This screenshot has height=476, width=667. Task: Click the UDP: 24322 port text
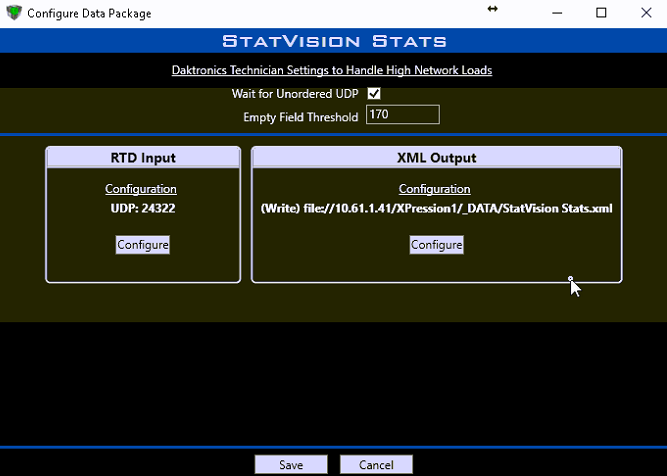142,208
